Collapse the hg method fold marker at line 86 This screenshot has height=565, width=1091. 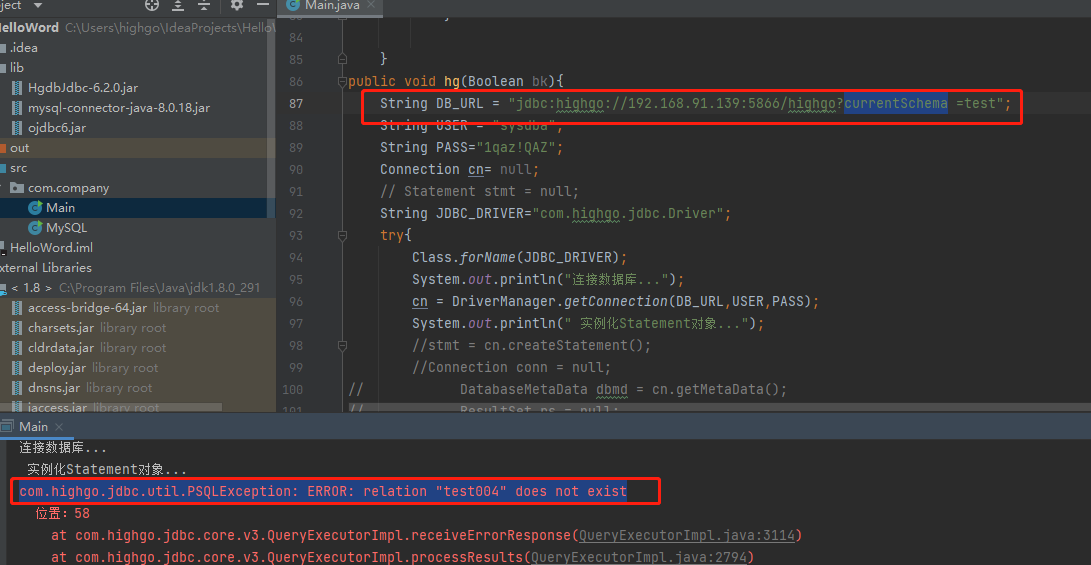pyautogui.click(x=342, y=81)
